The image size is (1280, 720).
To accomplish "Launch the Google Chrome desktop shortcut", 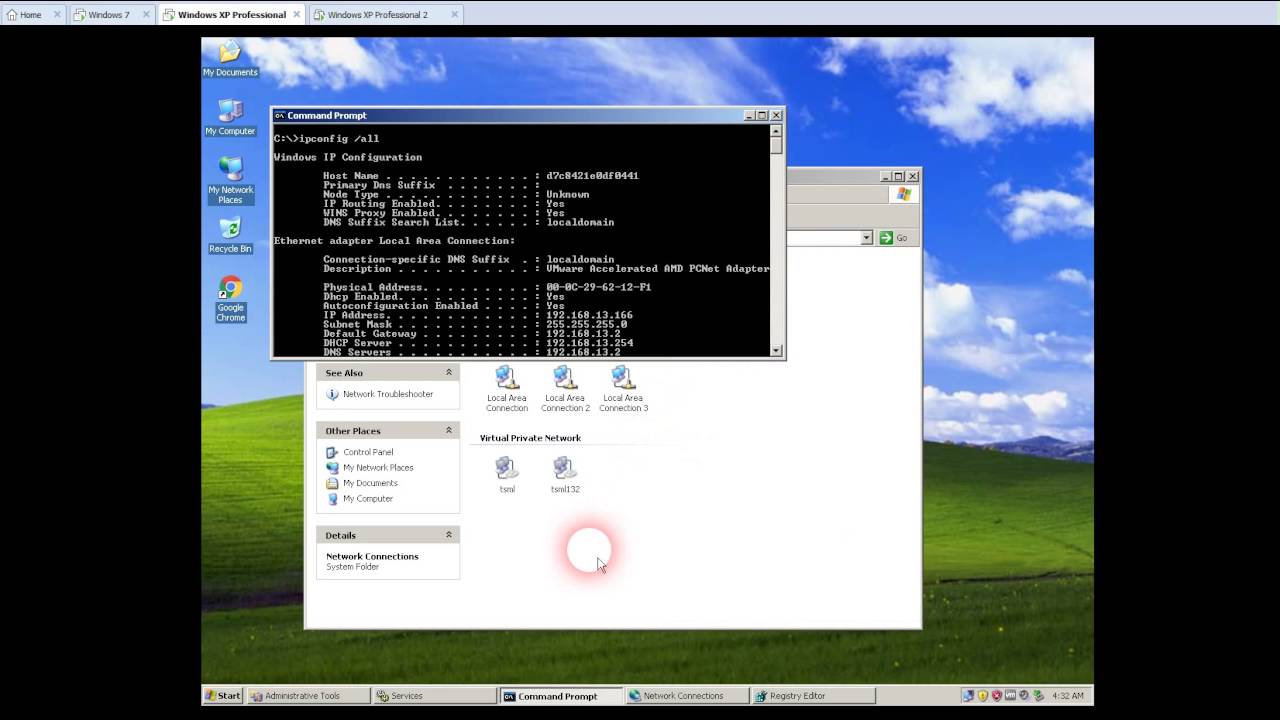I will pos(230,299).
